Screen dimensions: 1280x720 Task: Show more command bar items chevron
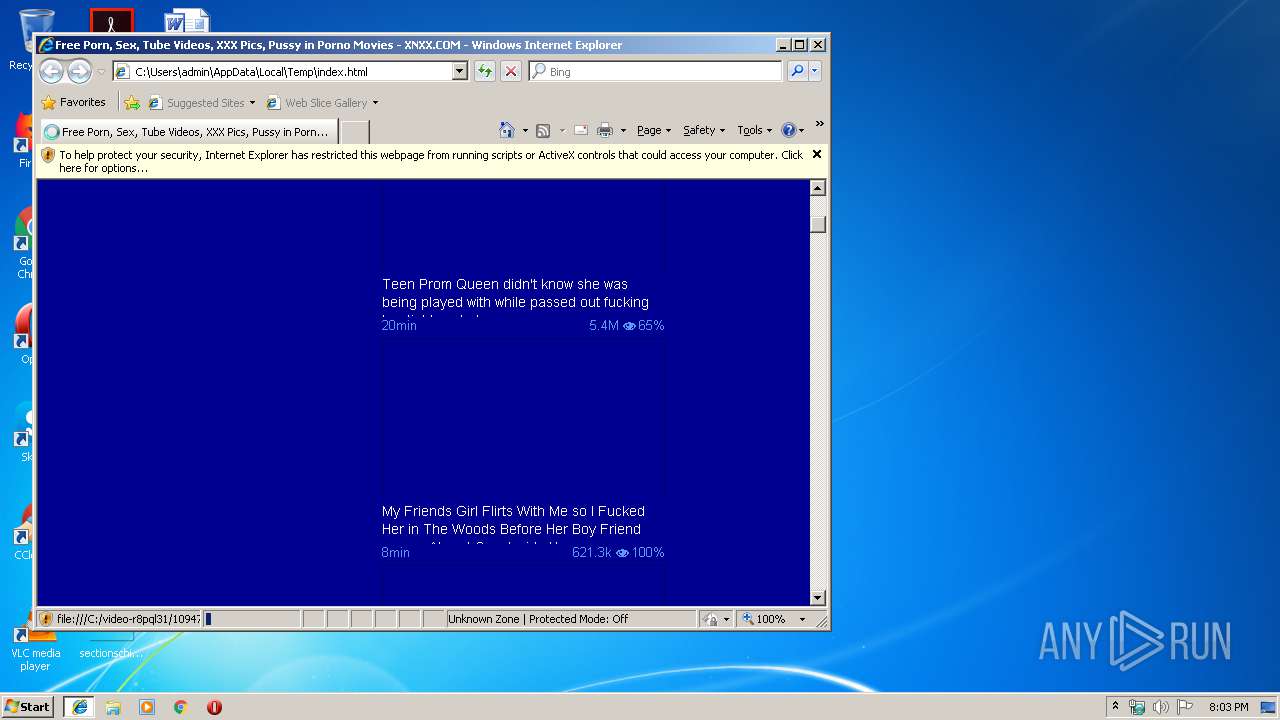point(819,125)
